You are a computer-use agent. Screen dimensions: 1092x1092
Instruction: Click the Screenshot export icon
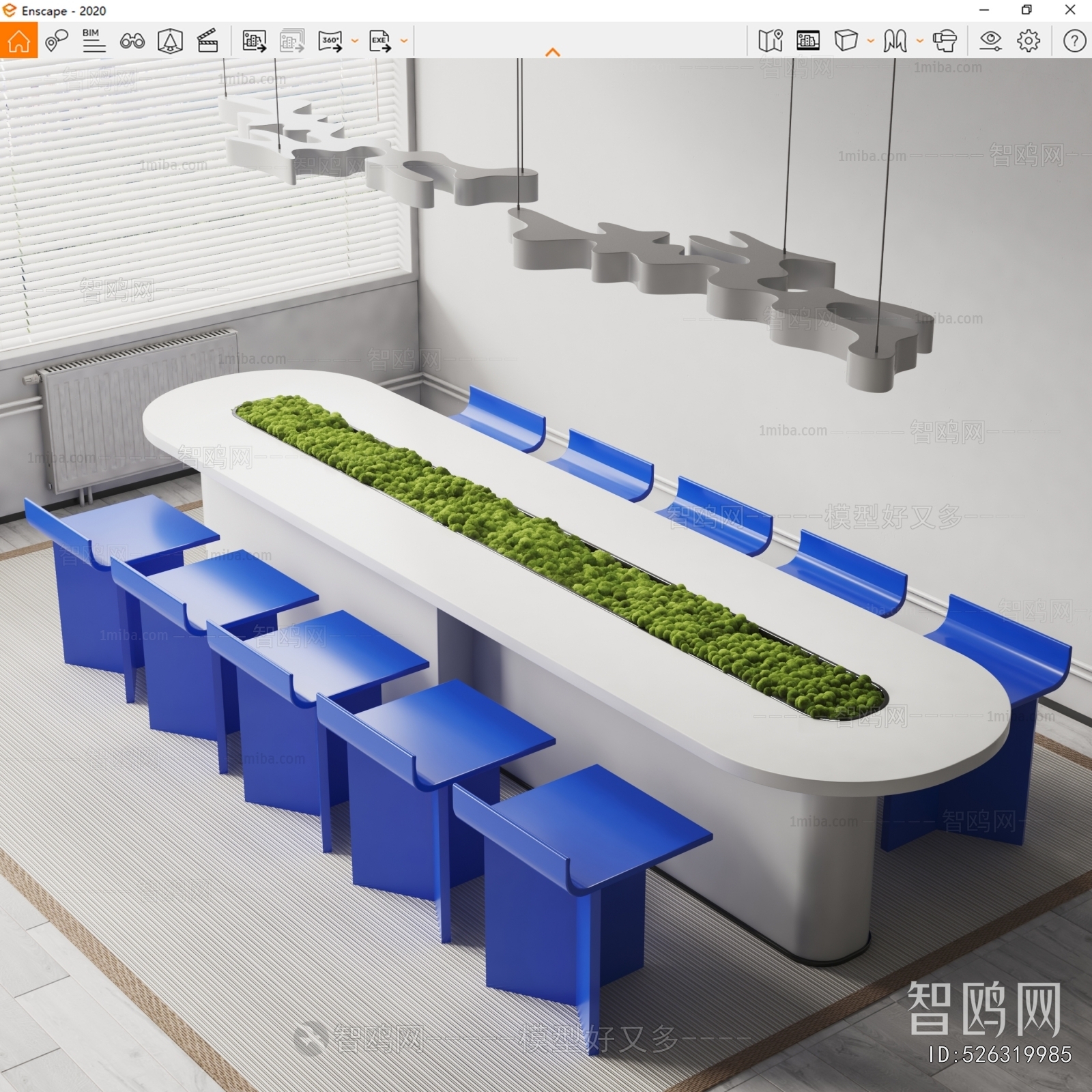(x=254, y=41)
